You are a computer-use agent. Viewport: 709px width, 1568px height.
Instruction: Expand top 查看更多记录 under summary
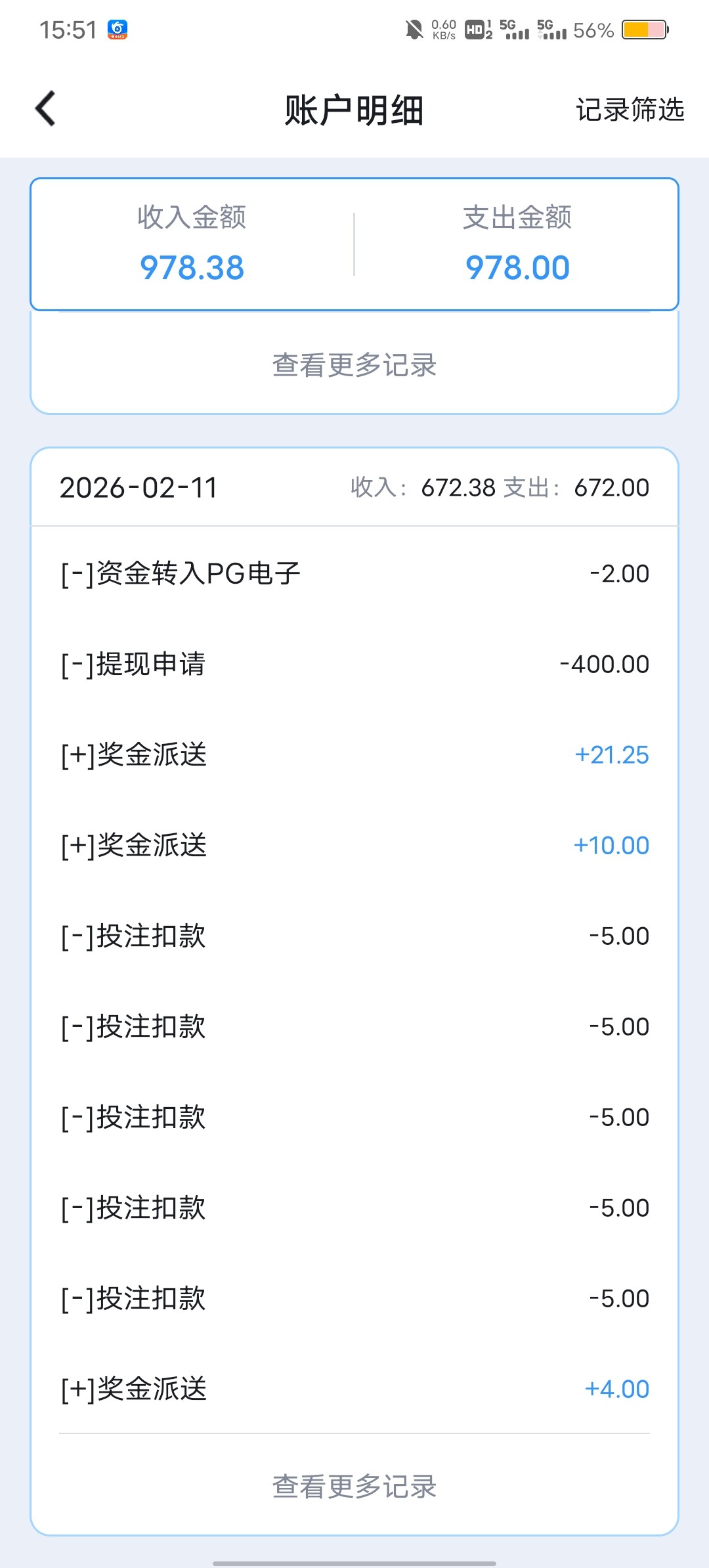[354, 365]
